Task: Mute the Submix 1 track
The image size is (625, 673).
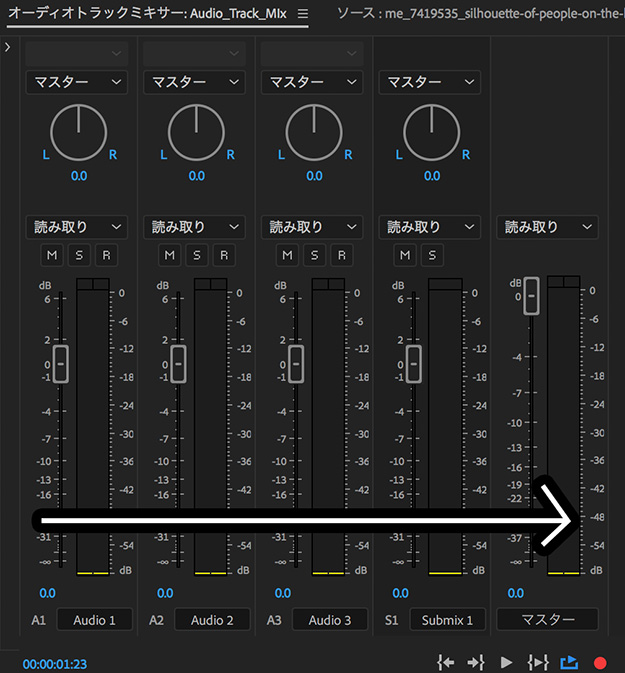Action: (405, 255)
